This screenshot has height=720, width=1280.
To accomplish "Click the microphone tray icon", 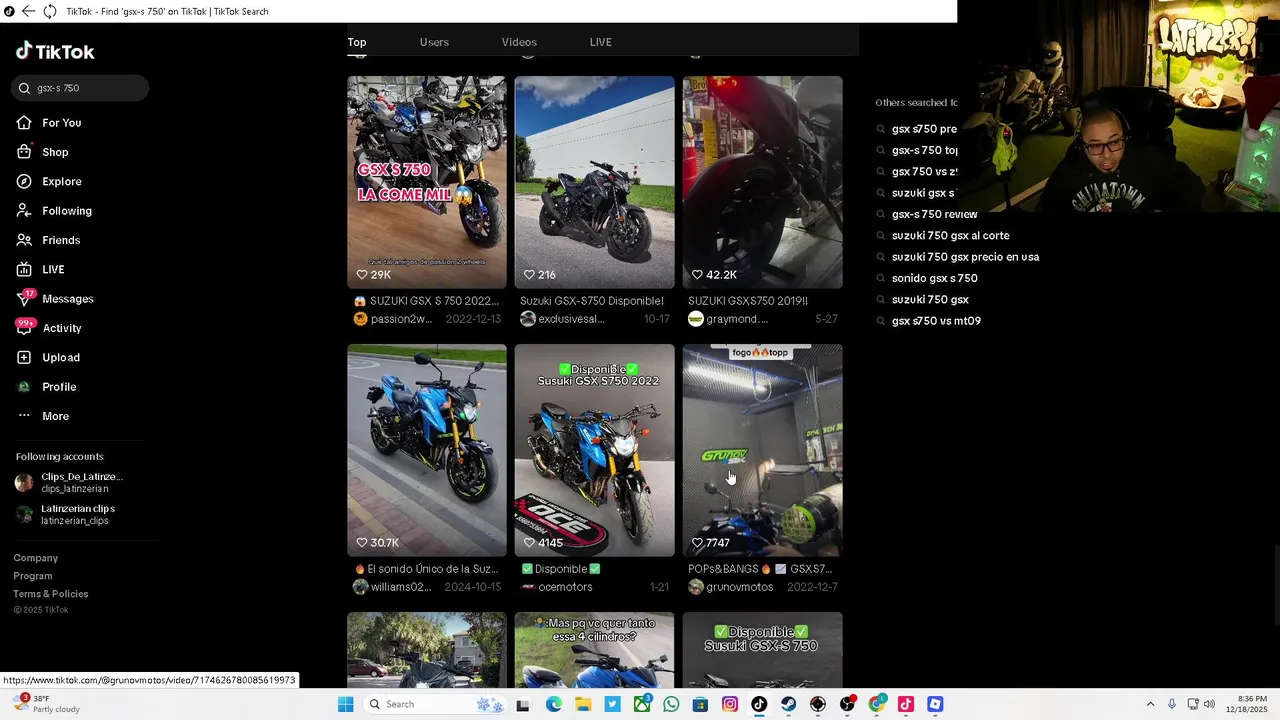I will [1172, 705].
